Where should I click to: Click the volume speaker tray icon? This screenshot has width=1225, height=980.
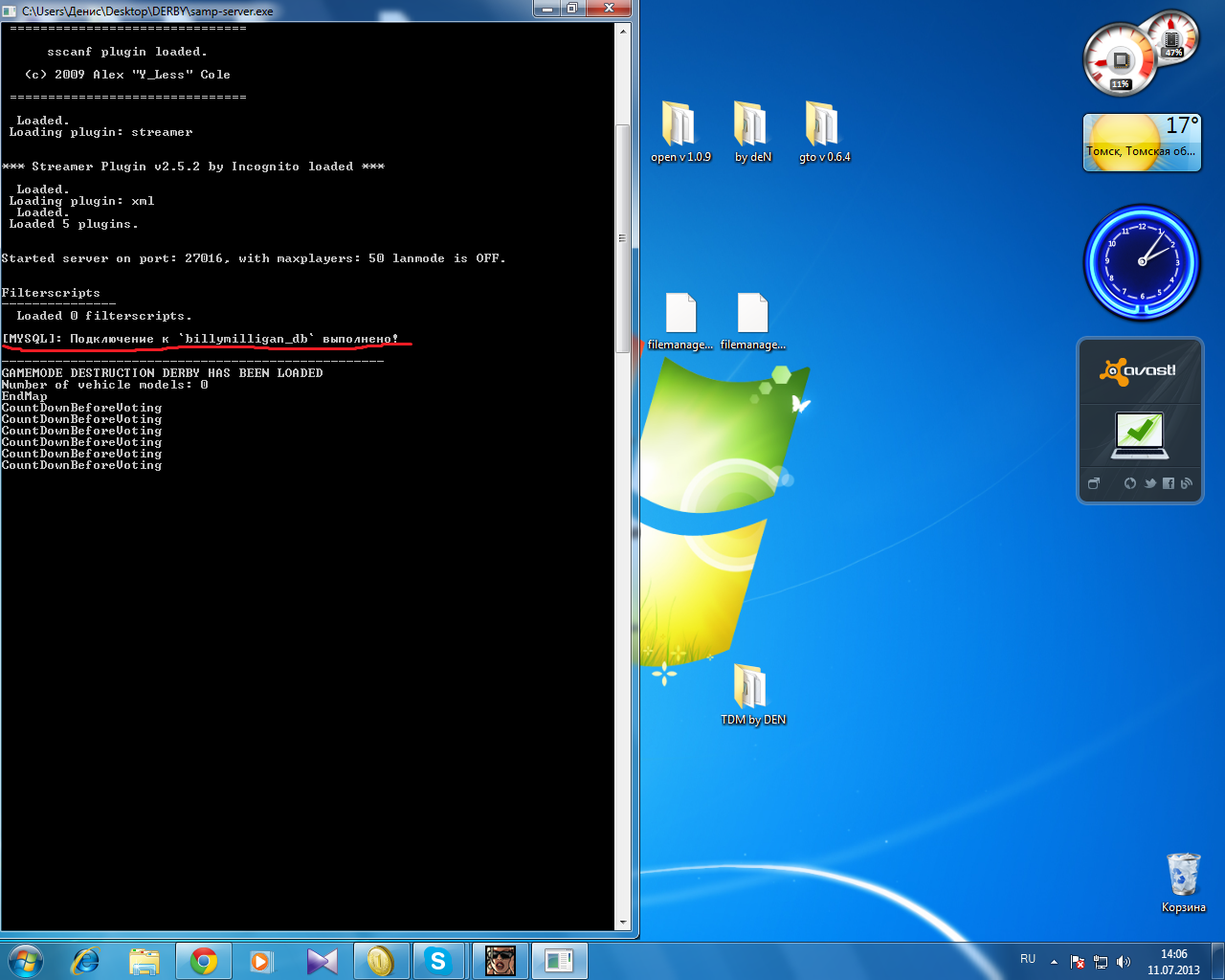pos(1124,962)
